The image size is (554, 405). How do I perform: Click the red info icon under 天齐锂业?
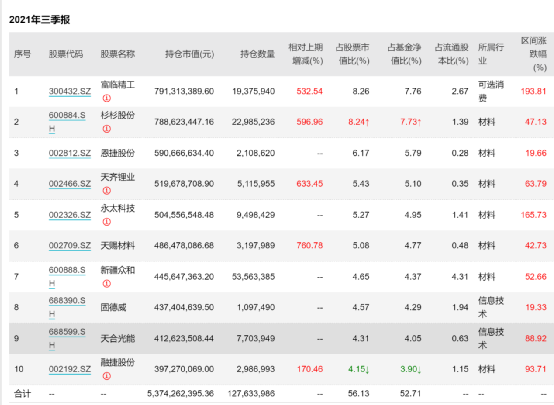[106, 191]
